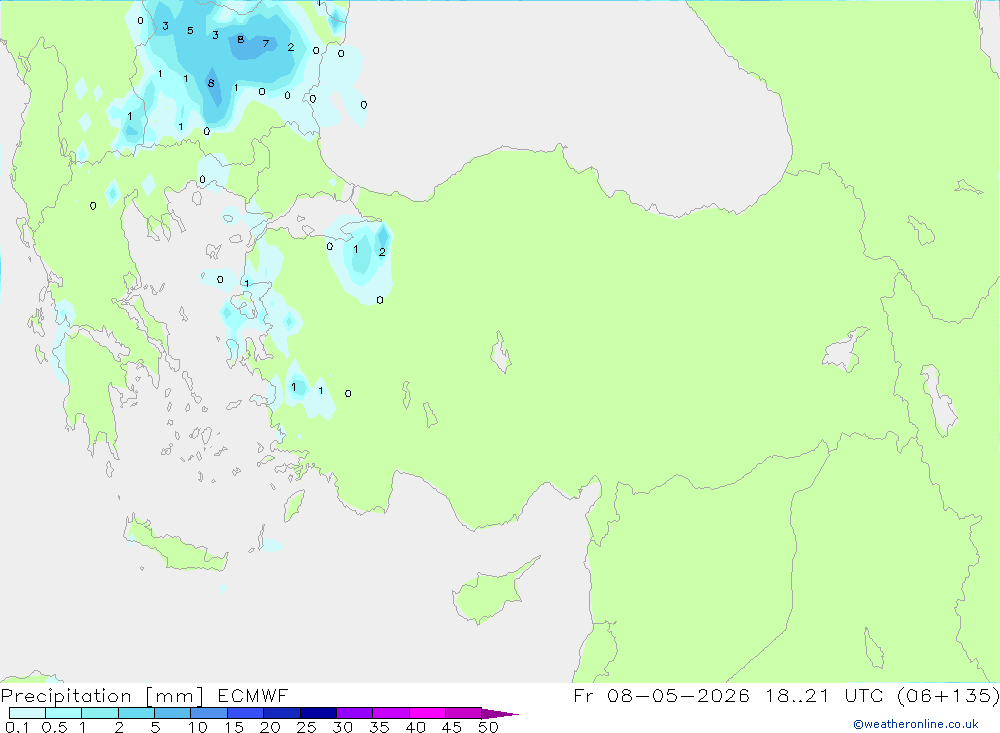
Task: Click the precipitation value '7' on the map
Action: [x=266, y=43]
